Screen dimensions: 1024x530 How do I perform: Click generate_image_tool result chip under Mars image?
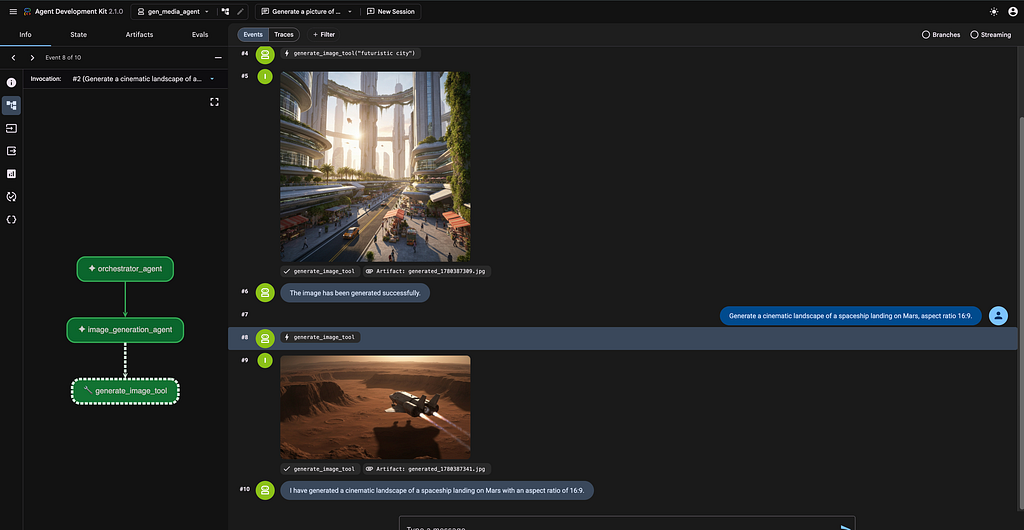tap(320, 469)
